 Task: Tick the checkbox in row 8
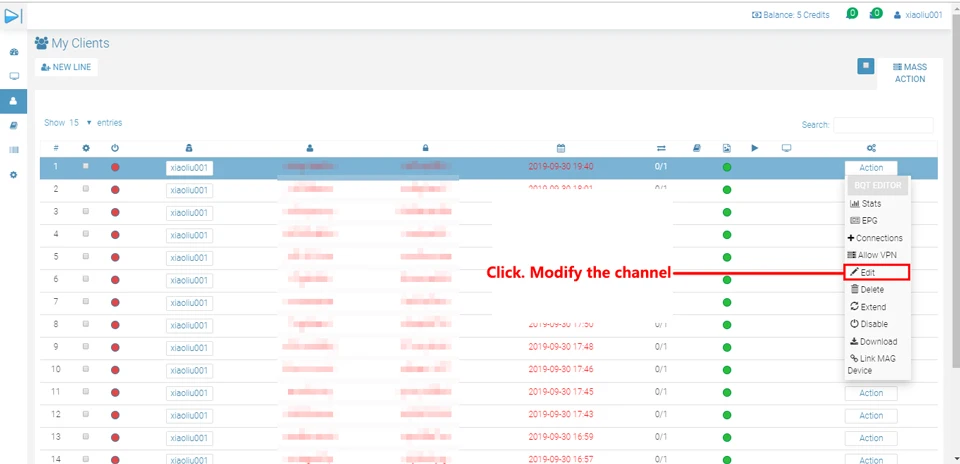coord(86,324)
